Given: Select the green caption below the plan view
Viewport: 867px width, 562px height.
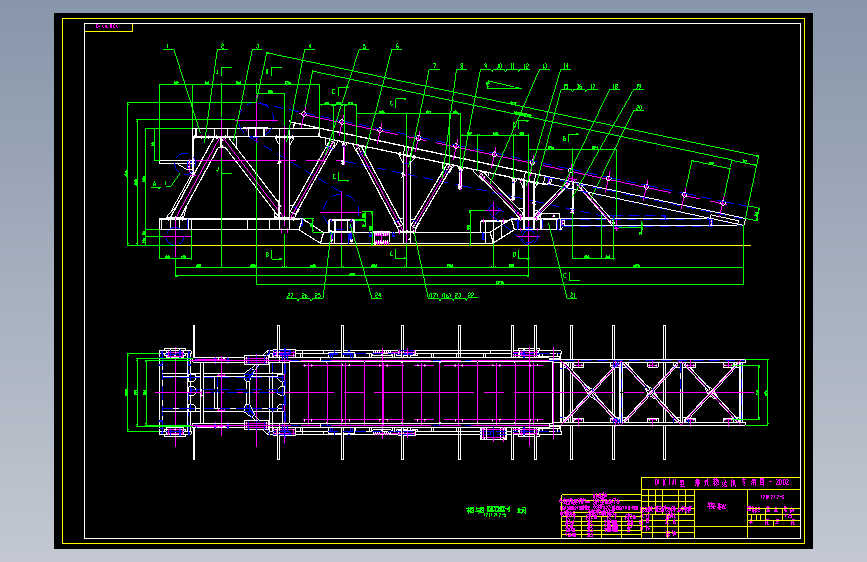Looking at the screenshot, I should coord(496,511).
